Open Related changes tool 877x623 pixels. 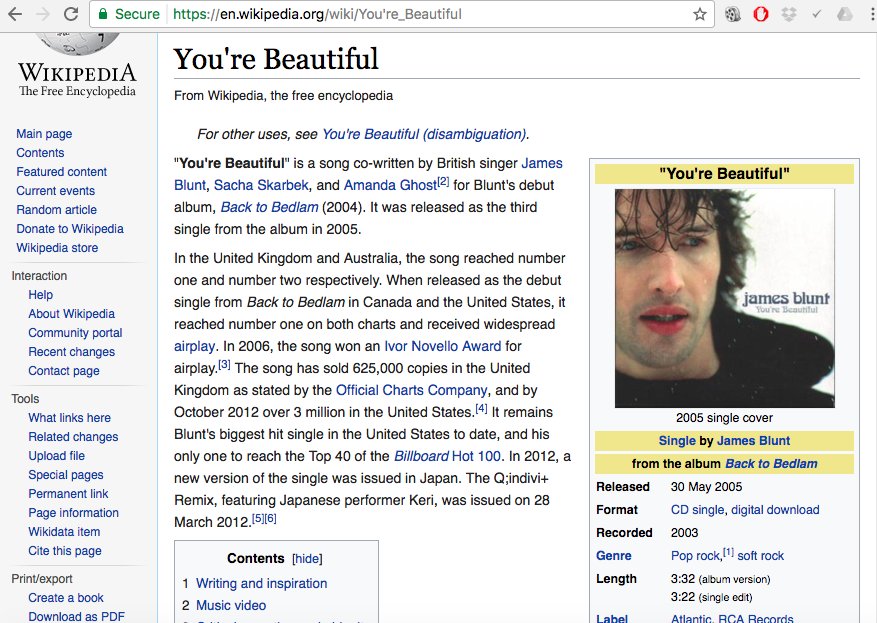pyautogui.click(x=73, y=437)
